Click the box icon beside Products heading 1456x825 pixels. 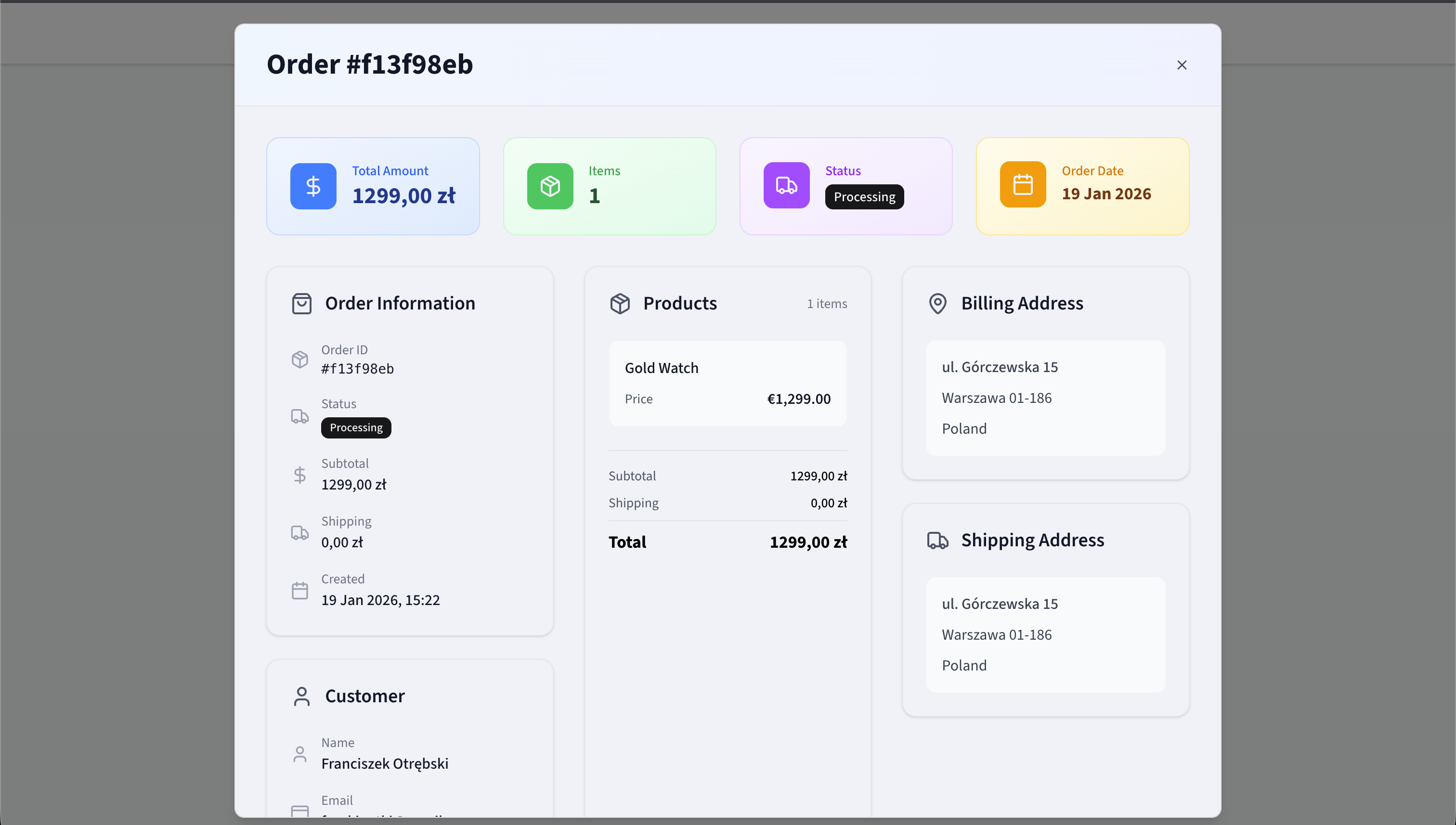(x=620, y=304)
